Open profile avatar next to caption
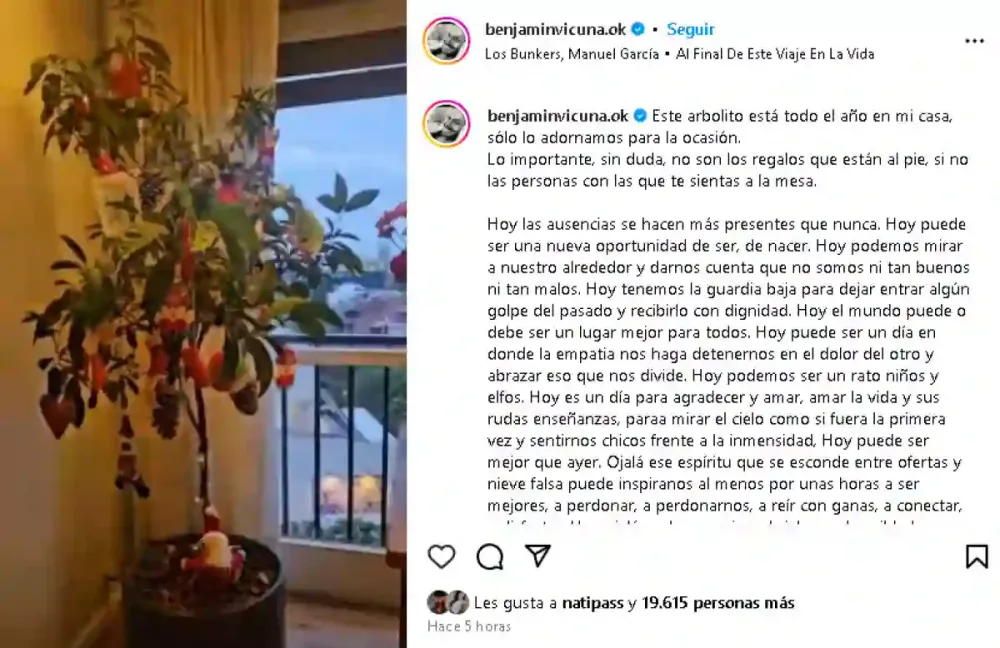1000x648 pixels. pyautogui.click(x=446, y=124)
